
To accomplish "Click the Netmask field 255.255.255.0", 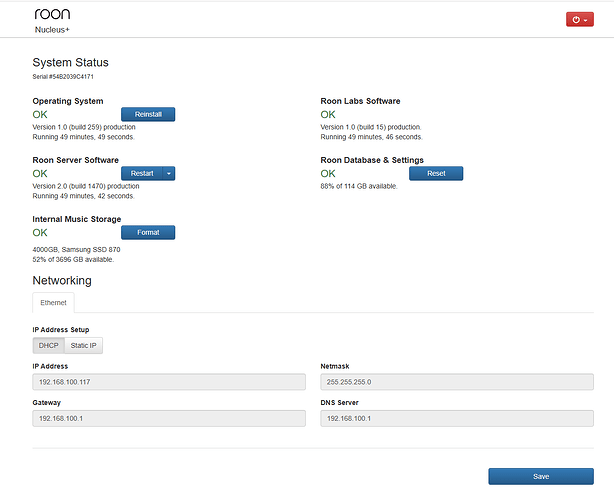I will pos(457,382).
